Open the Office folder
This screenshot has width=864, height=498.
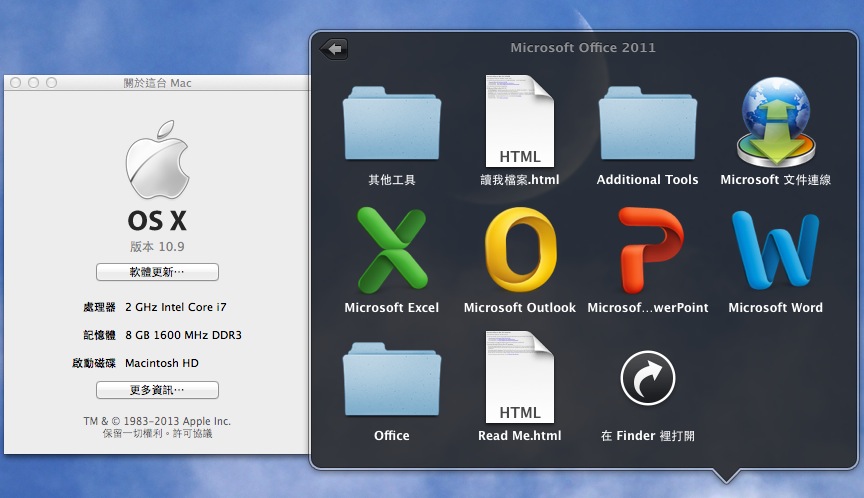392,379
